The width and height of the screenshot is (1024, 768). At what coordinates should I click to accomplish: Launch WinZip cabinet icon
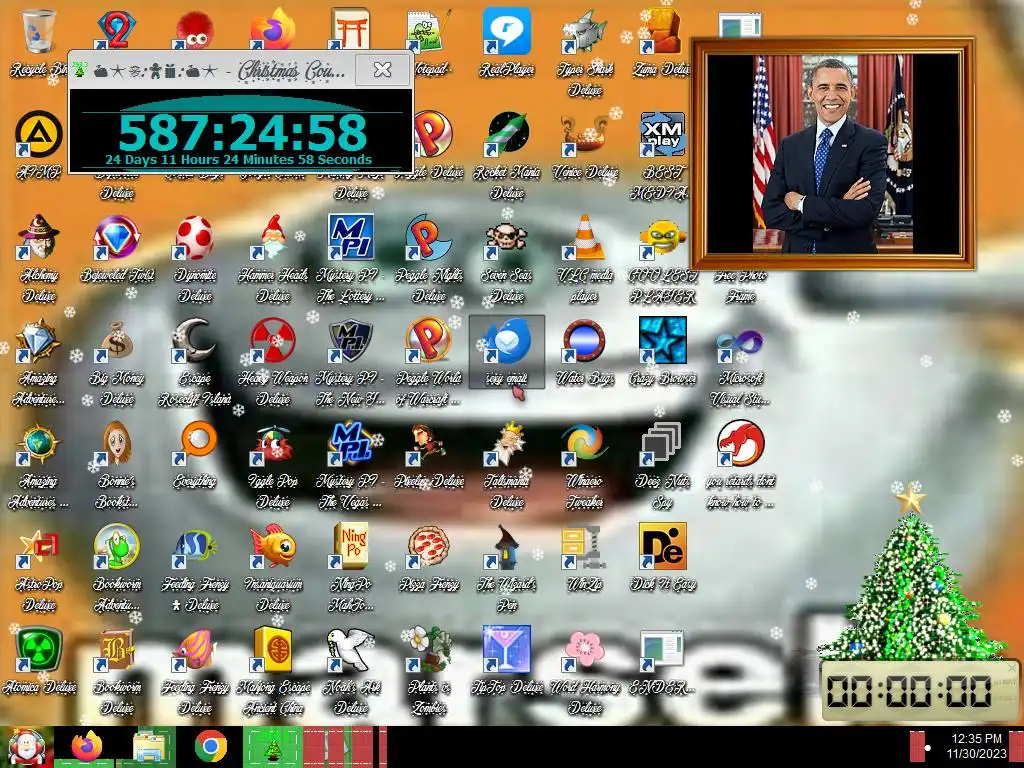click(585, 546)
